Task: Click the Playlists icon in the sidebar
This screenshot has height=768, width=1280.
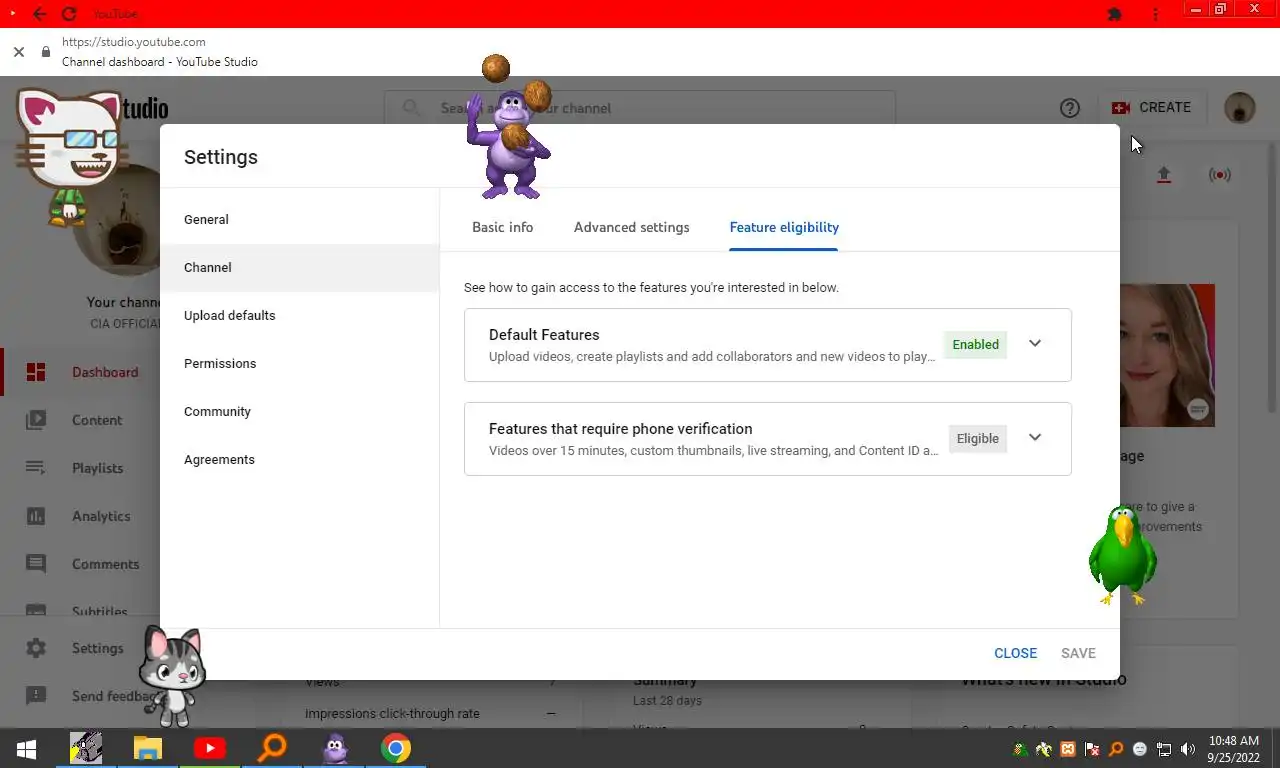Action: 36,468
